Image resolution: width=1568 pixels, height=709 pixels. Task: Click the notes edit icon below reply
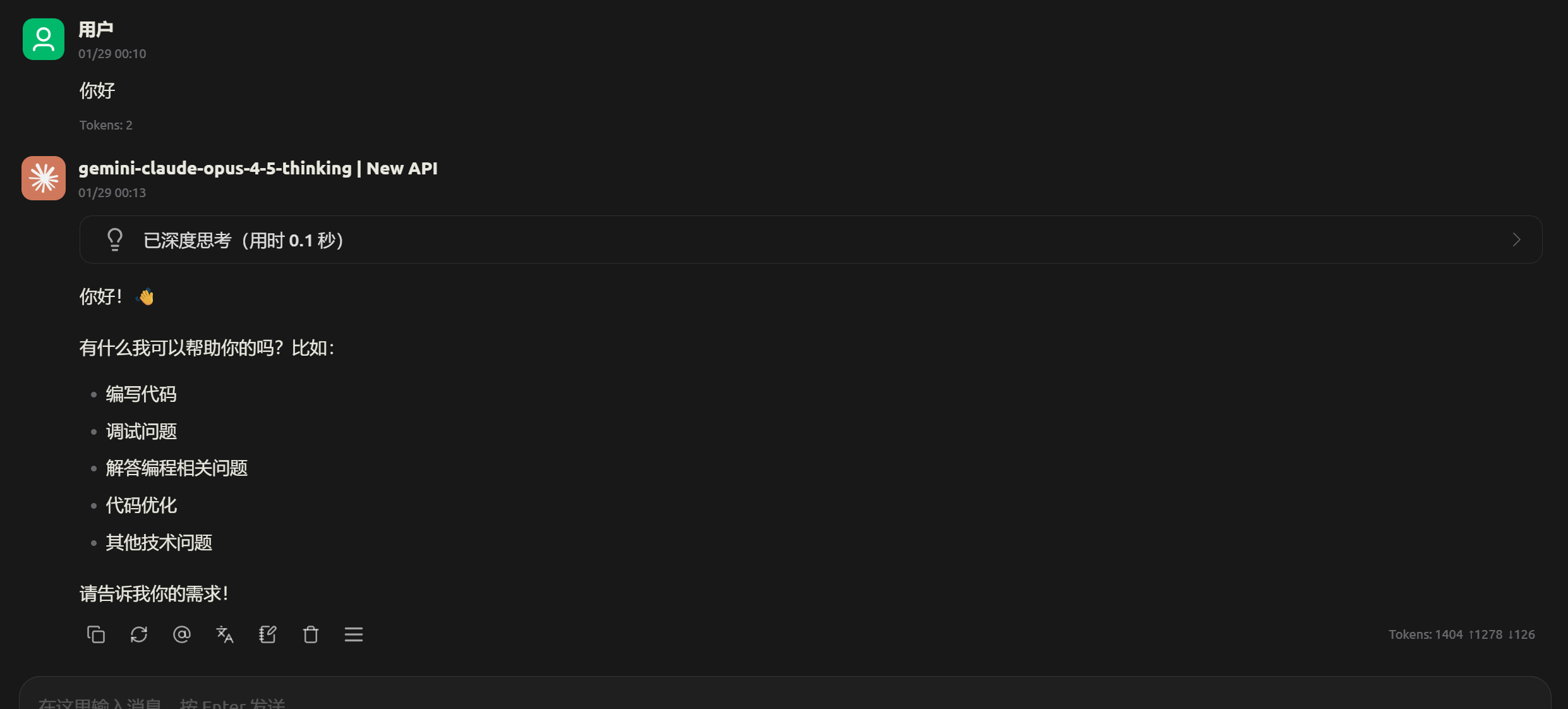point(268,634)
